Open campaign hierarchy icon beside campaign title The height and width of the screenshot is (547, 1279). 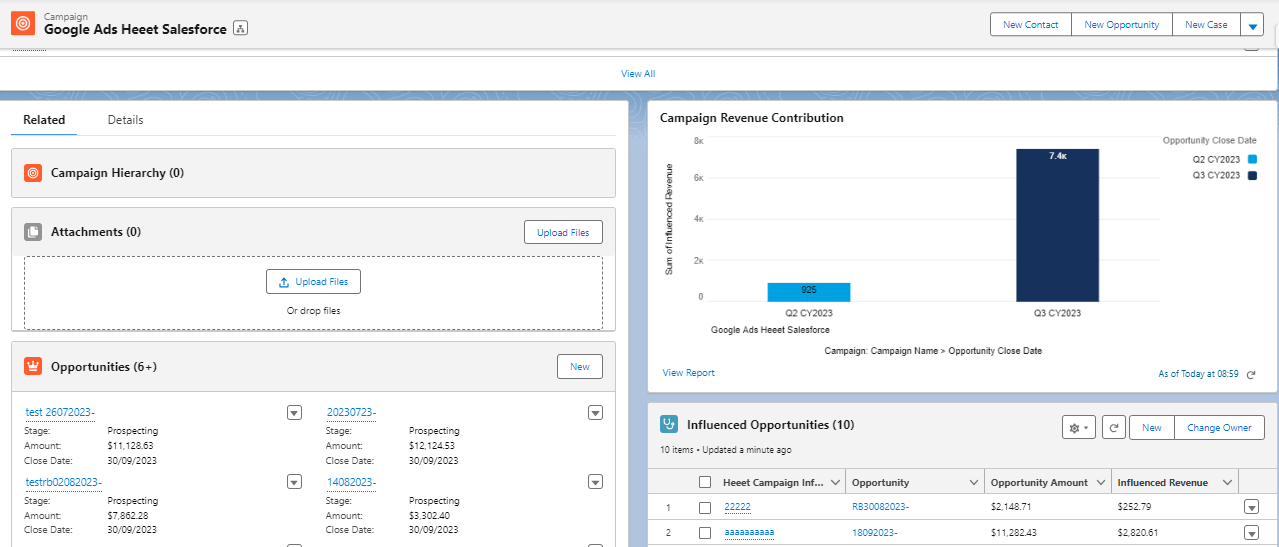(240, 29)
